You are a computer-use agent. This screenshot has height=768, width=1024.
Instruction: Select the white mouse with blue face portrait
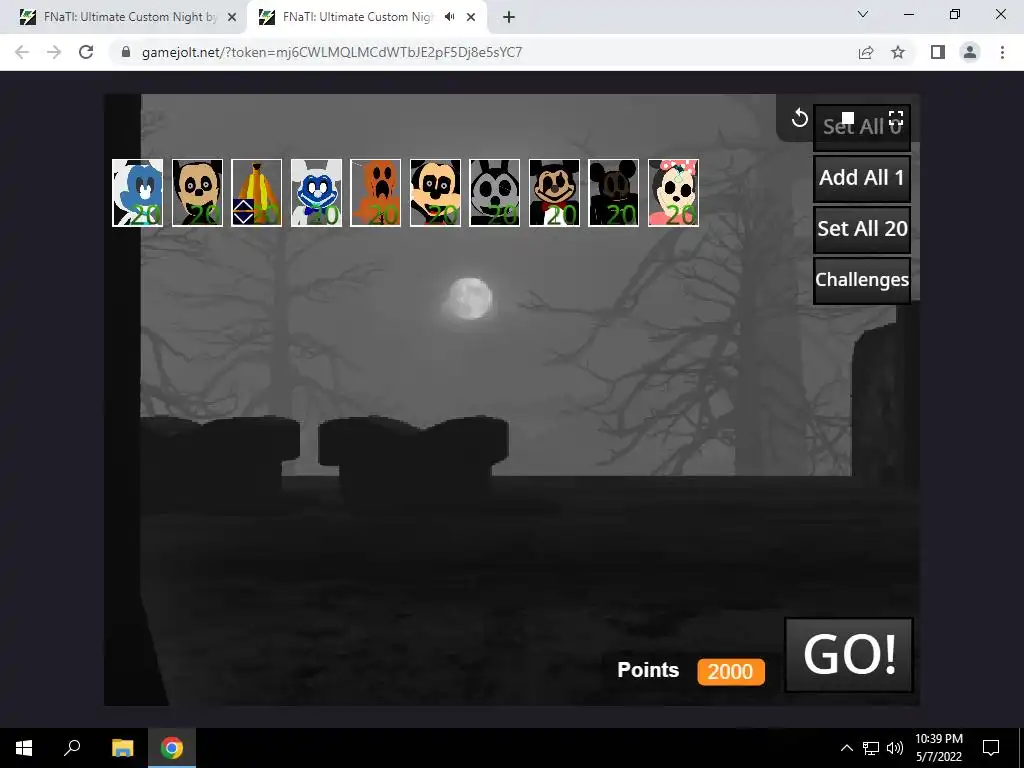coord(316,193)
